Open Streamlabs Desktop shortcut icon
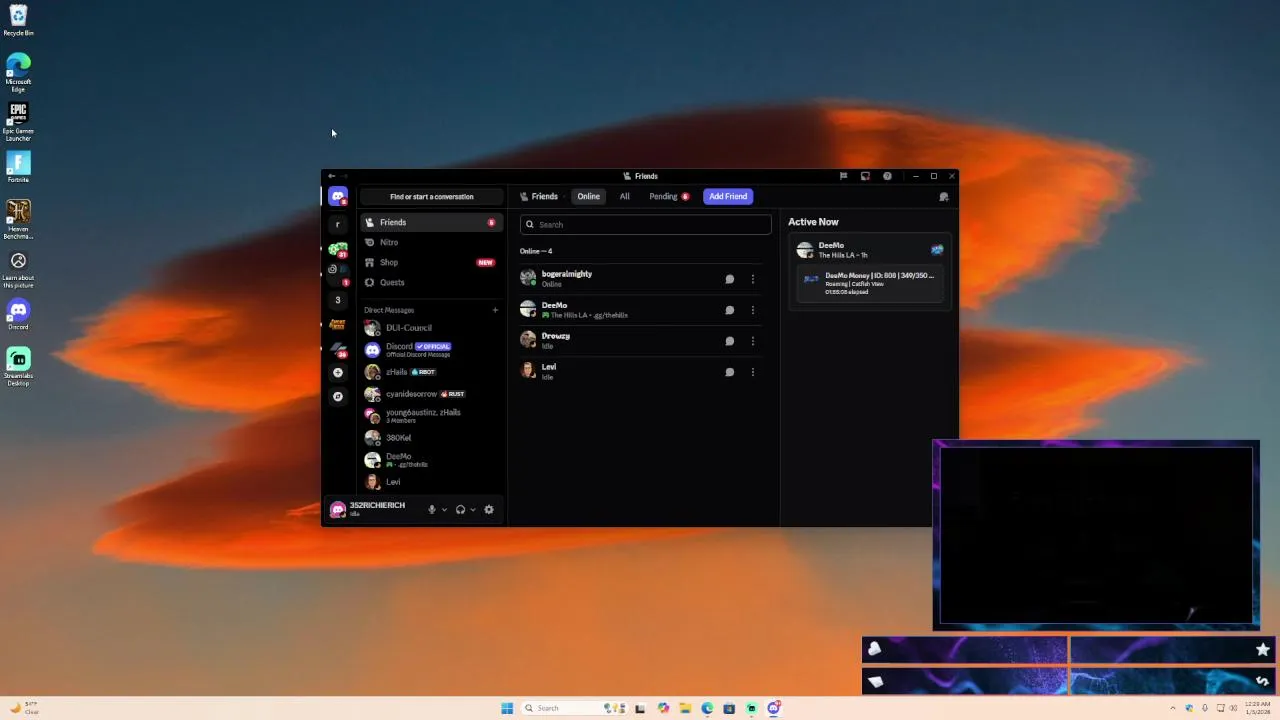 tap(18, 366)
